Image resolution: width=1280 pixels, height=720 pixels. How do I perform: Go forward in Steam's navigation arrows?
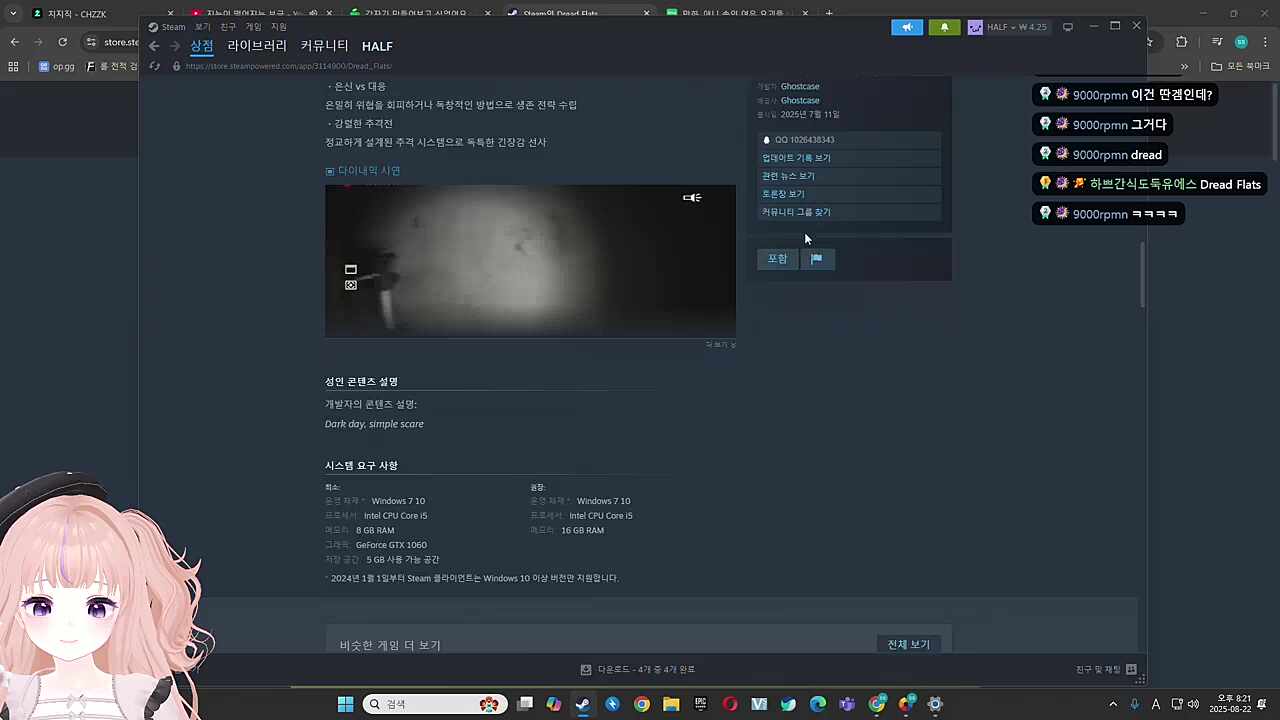pos(175,46)
